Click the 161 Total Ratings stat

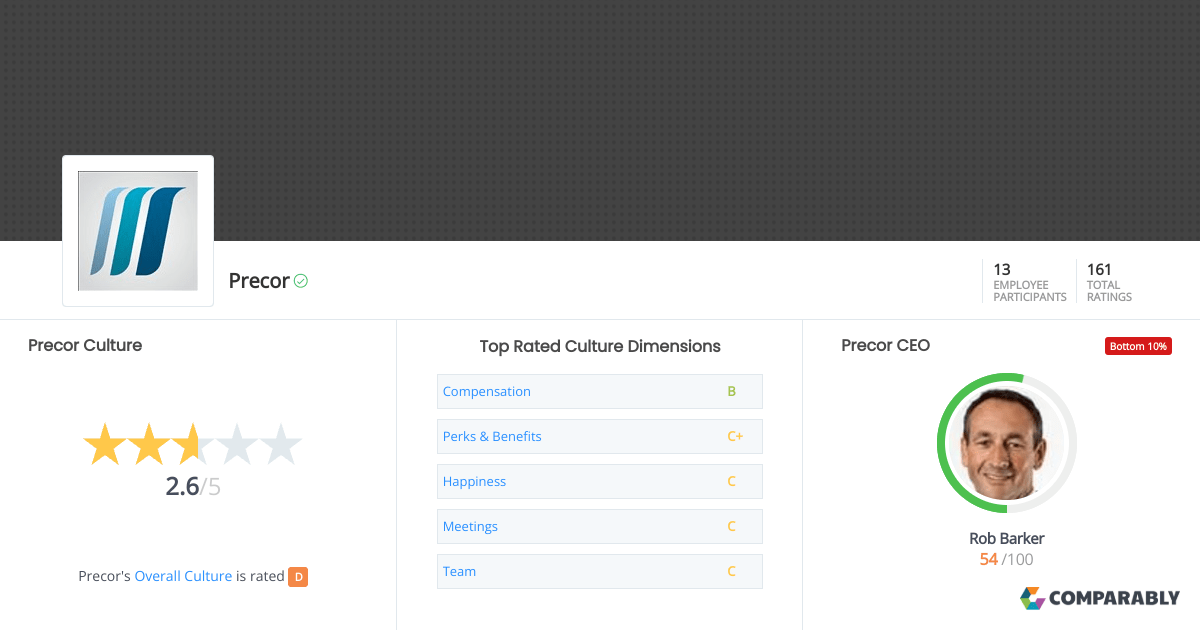pyautogui.click(x=1110, y=282)
